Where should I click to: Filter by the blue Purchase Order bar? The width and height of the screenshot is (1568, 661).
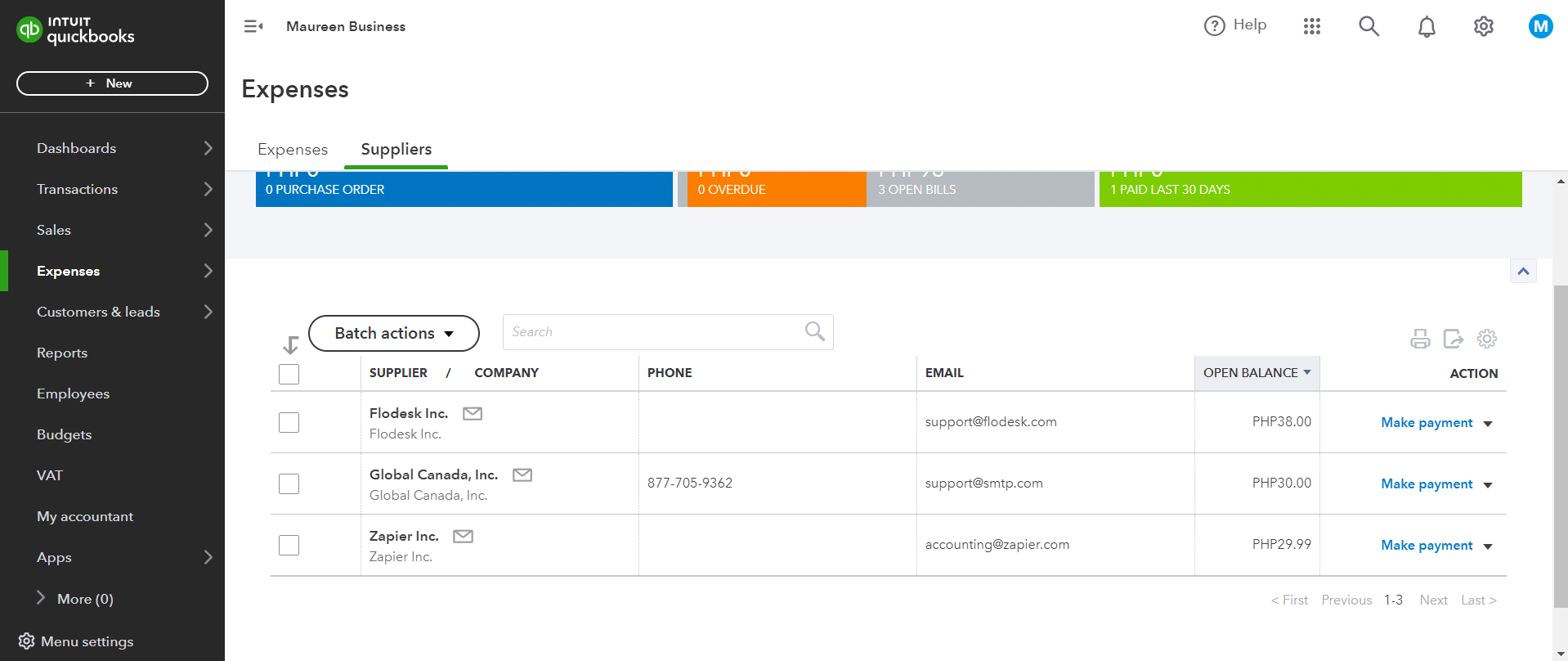coord(464,189)
